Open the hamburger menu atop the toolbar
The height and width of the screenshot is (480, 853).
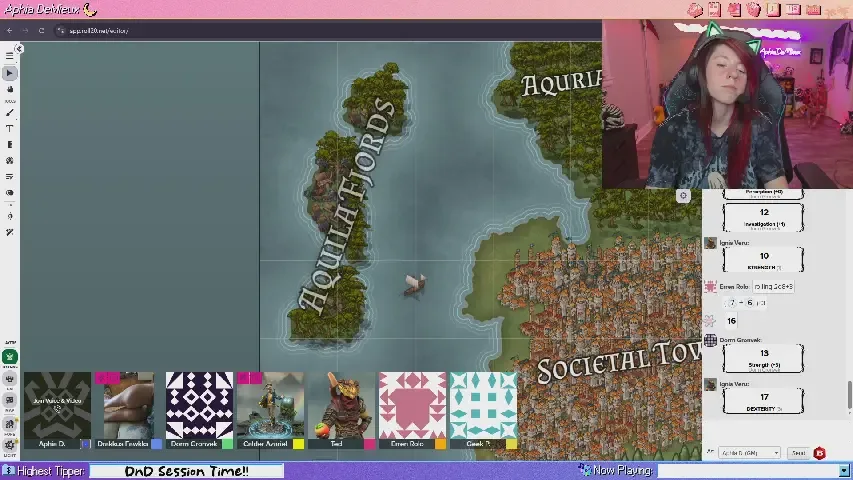10,56
